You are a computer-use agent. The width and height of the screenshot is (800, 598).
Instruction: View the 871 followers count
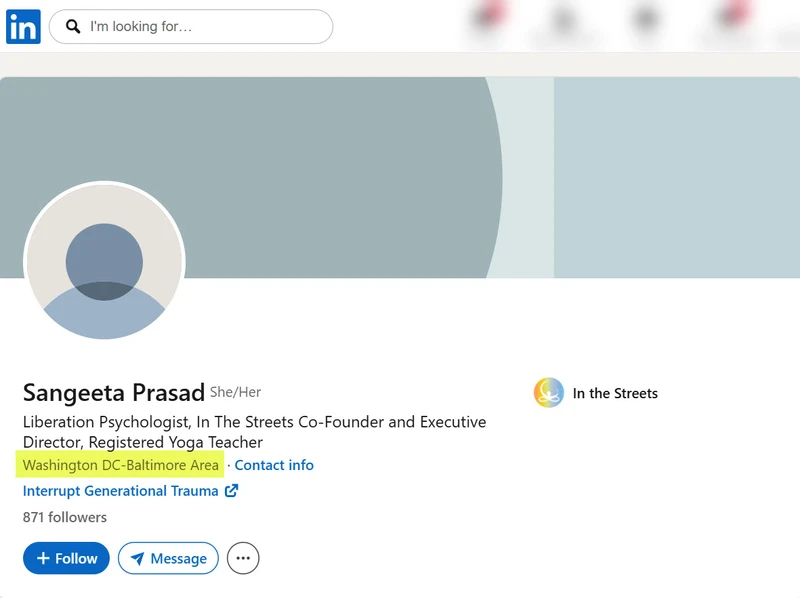coord(65,517)
